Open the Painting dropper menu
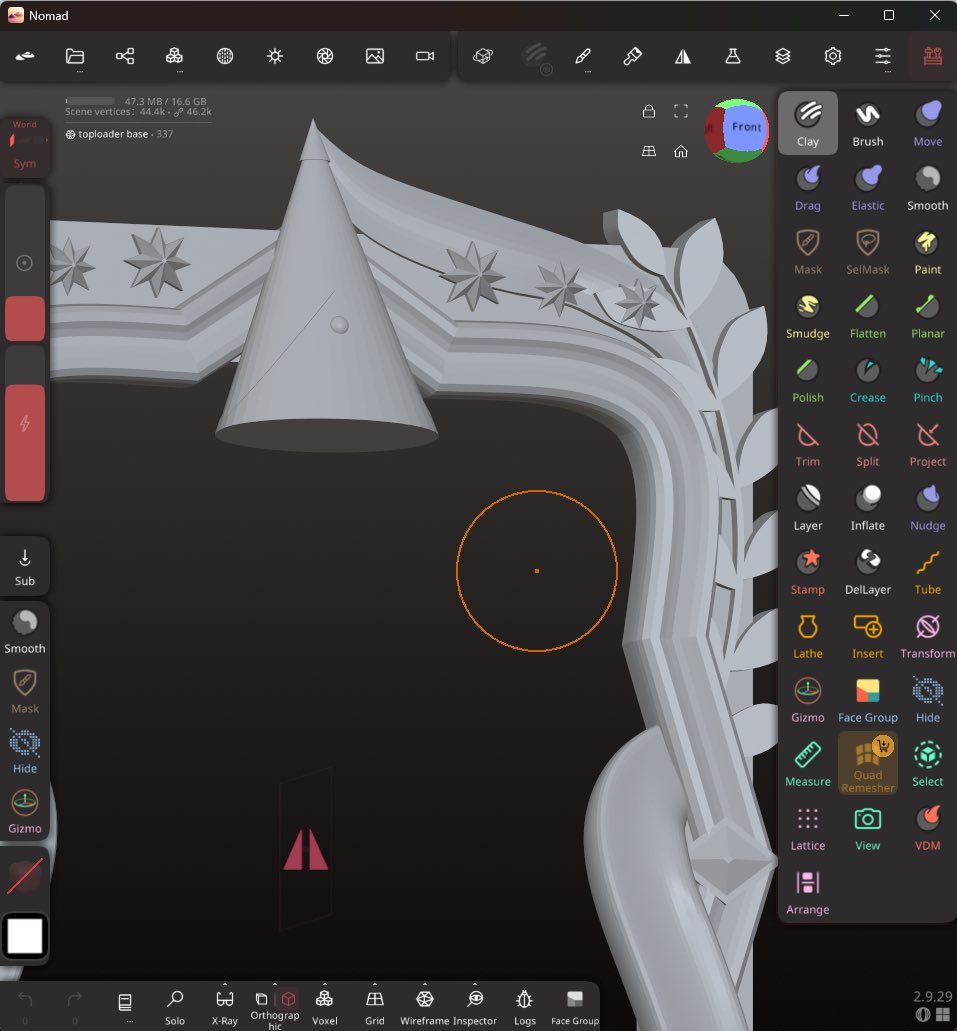 pos(633,57)
